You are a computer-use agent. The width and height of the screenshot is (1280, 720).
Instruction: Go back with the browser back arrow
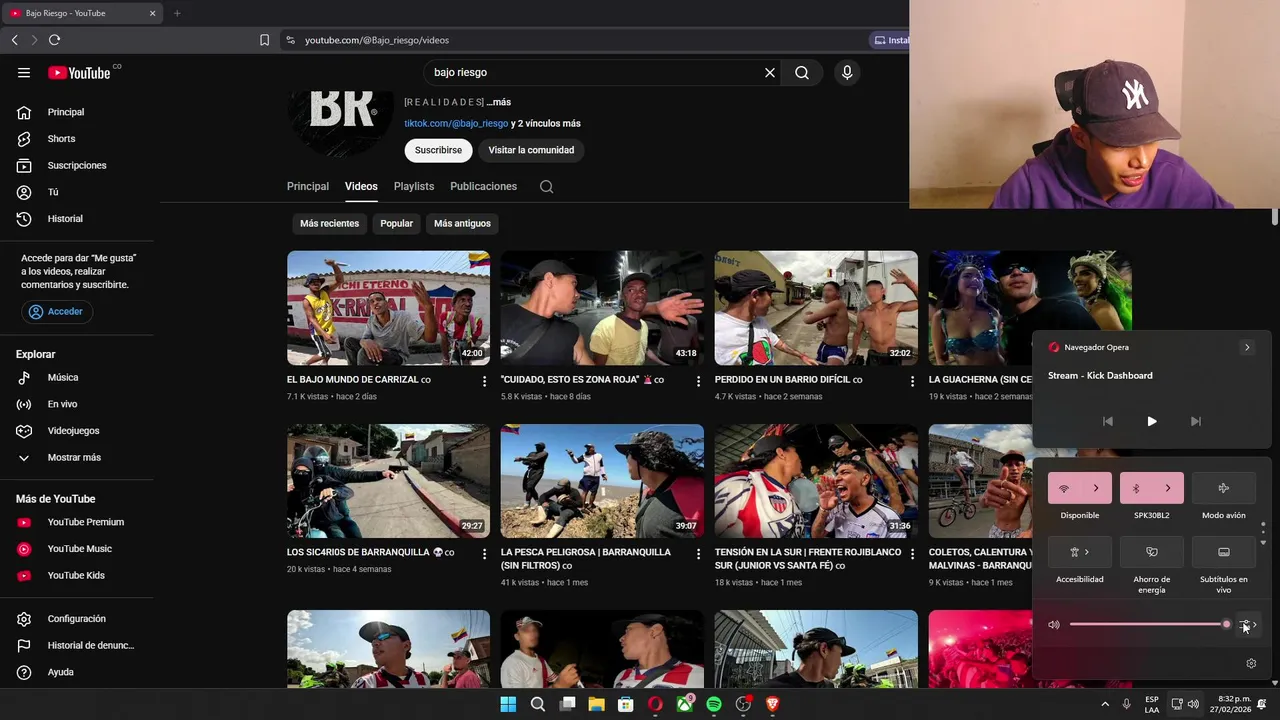tap(14, 40)
